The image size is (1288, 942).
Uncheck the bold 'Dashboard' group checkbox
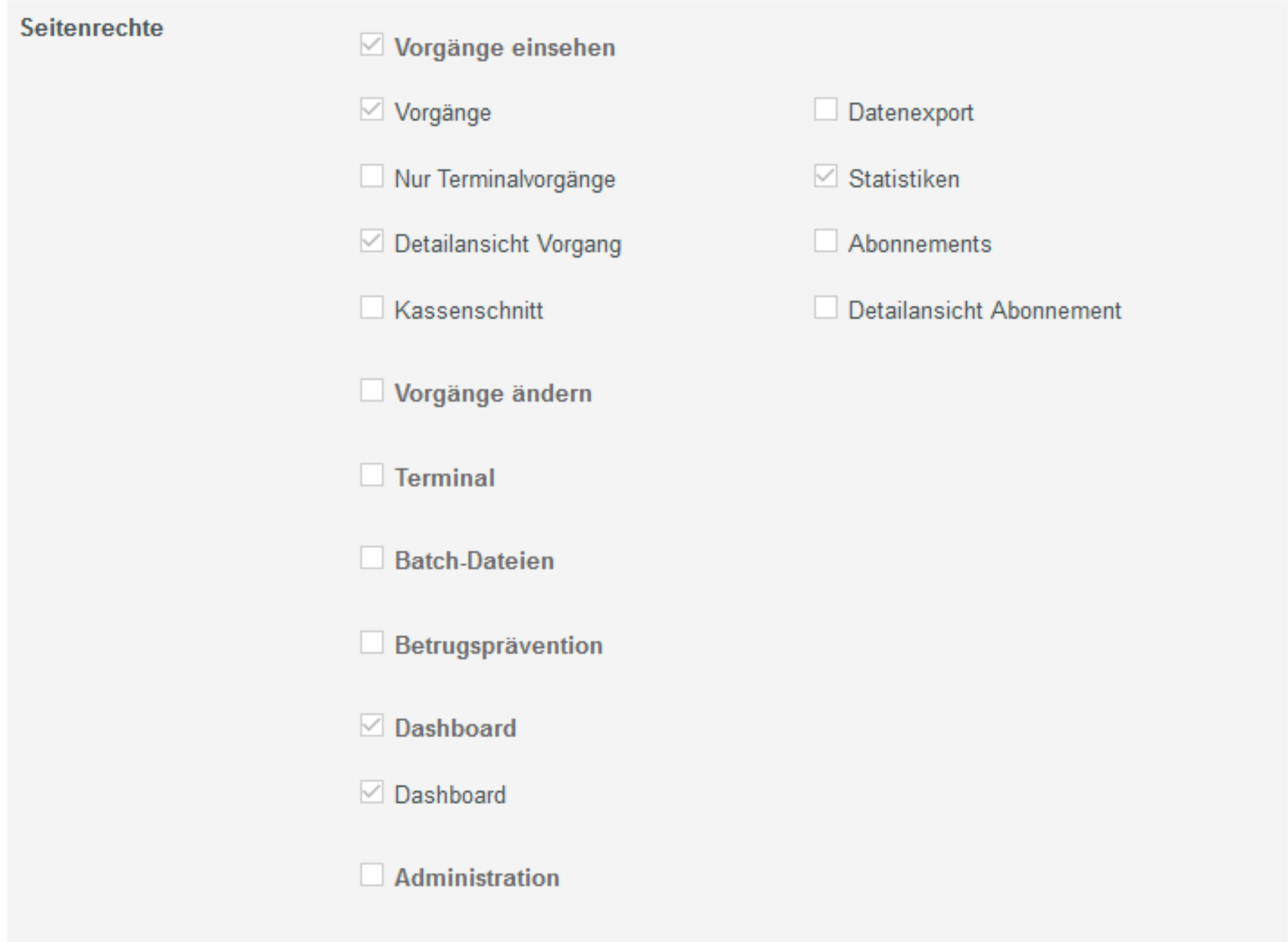(371, 726)
